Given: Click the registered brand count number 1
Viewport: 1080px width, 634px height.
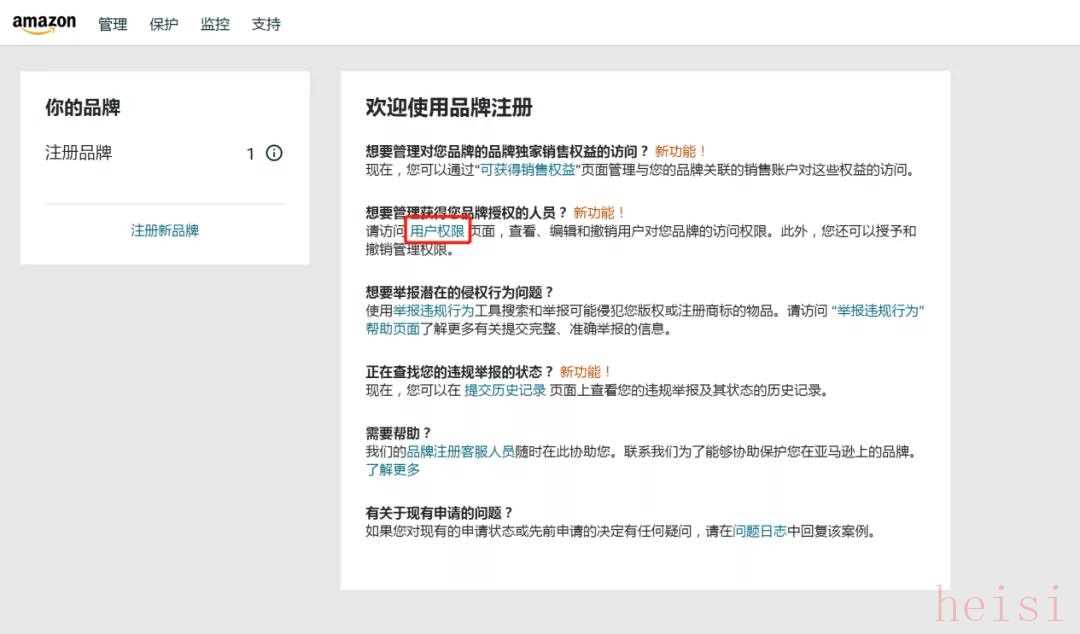Looking at the screenshot, I should click(x=251, y=154).
